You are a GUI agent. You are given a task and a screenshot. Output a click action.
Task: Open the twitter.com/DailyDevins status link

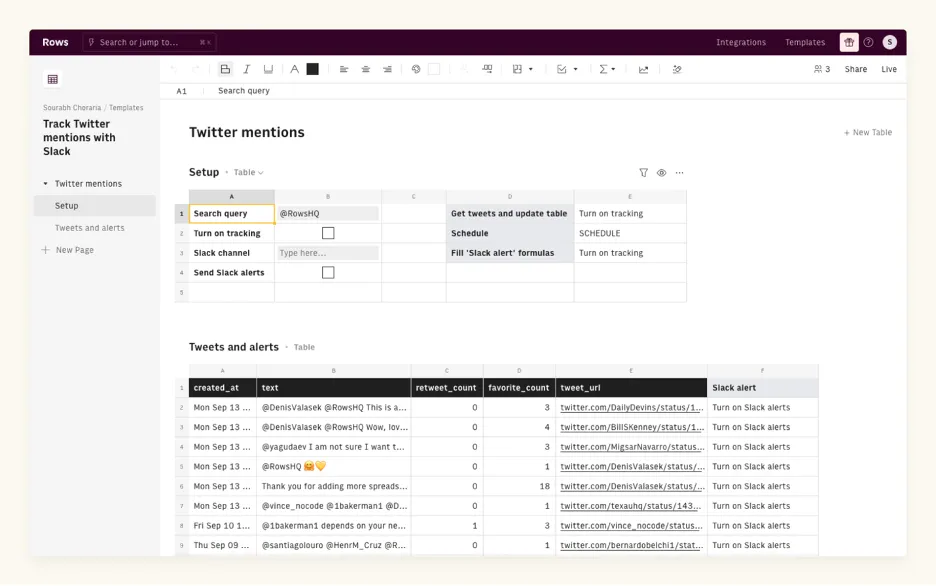632,408
